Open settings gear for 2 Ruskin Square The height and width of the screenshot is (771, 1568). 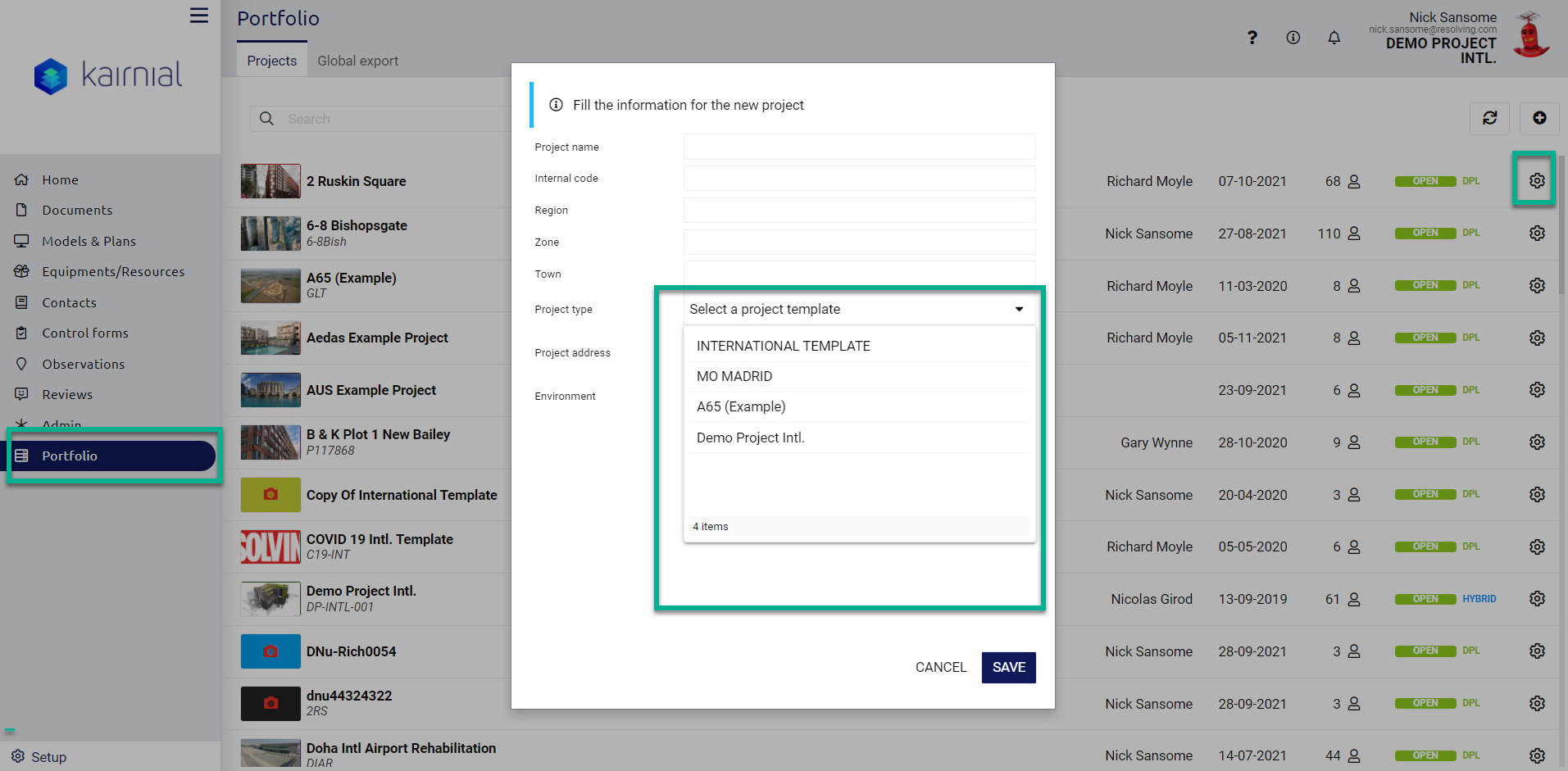[x=1536, y=180]
